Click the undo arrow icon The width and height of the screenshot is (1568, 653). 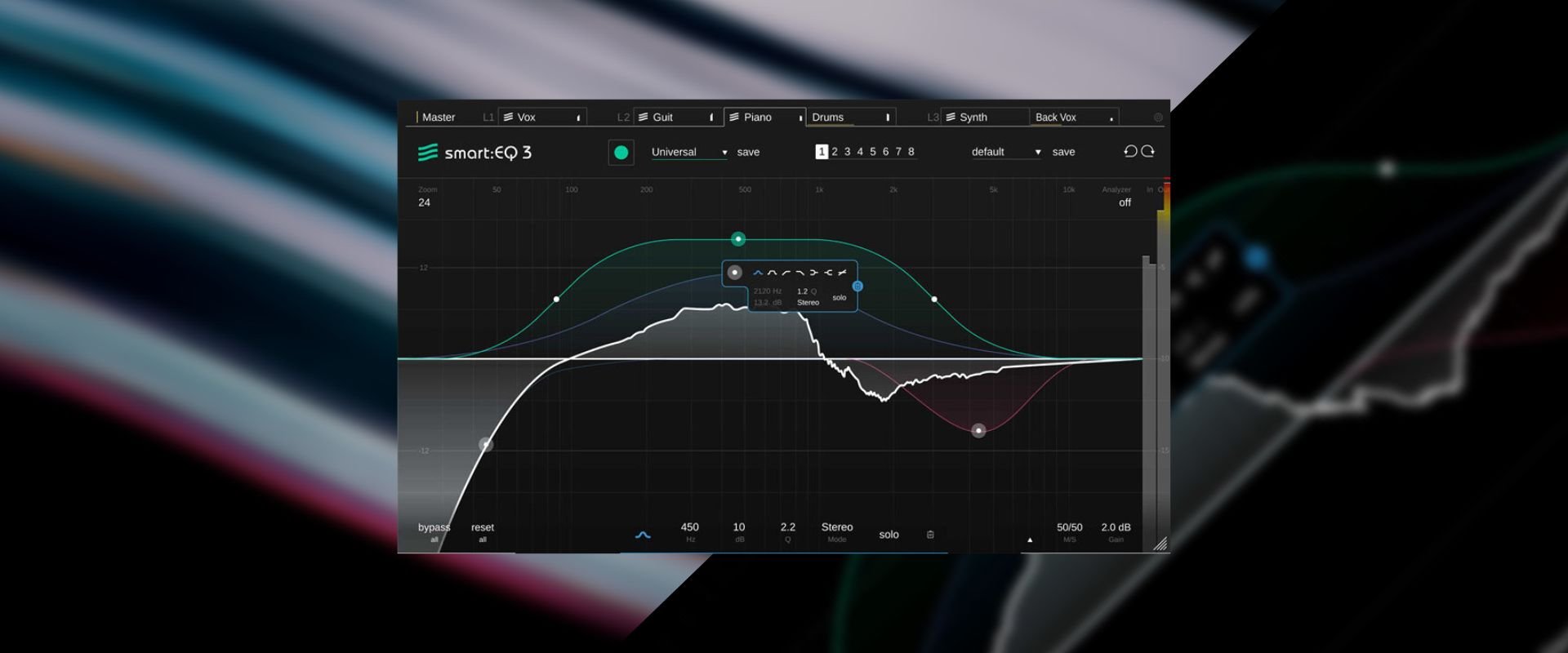coord(1130,151)
